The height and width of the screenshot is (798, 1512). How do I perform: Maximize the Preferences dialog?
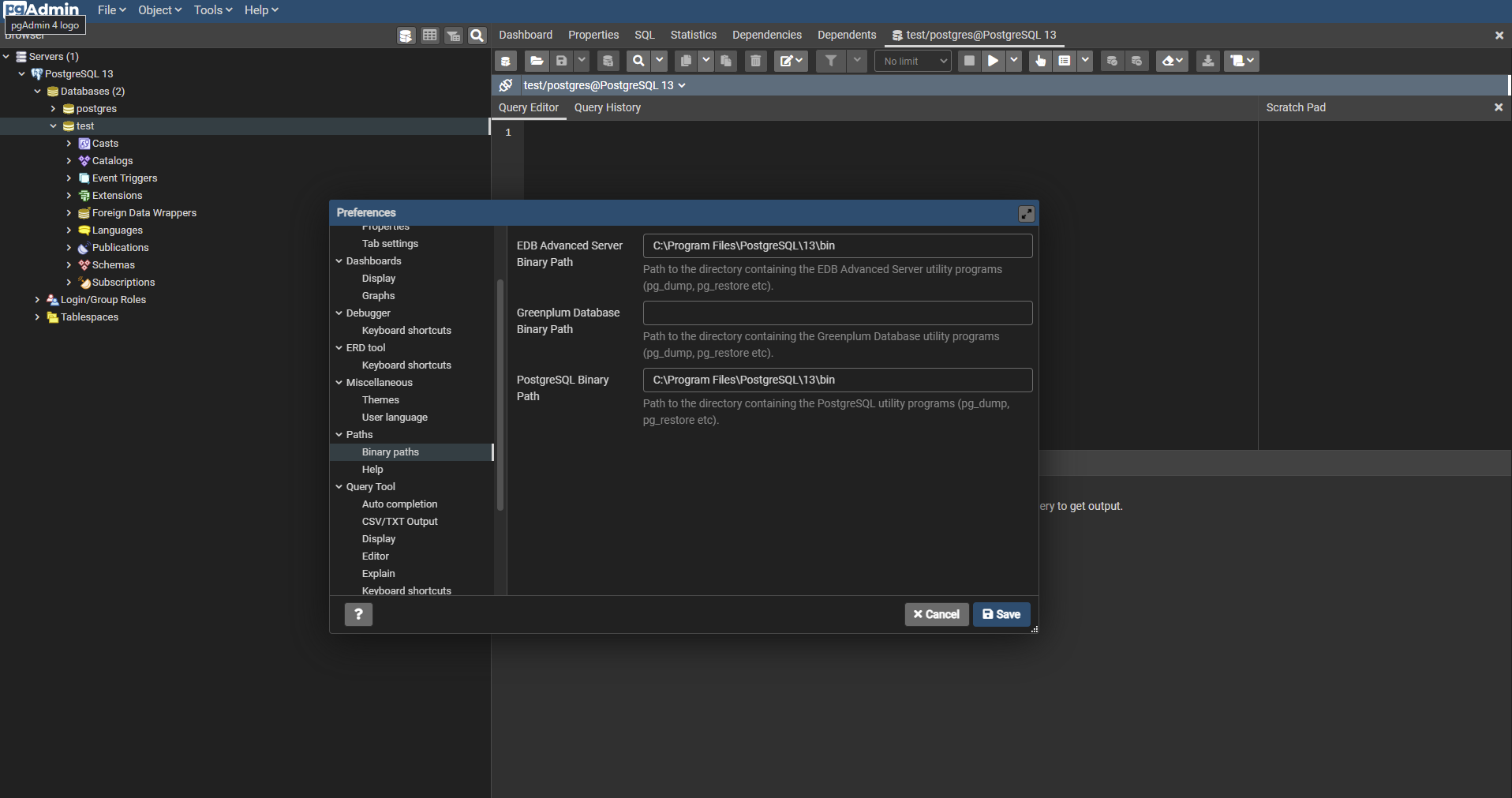[x=1026, y=213]
